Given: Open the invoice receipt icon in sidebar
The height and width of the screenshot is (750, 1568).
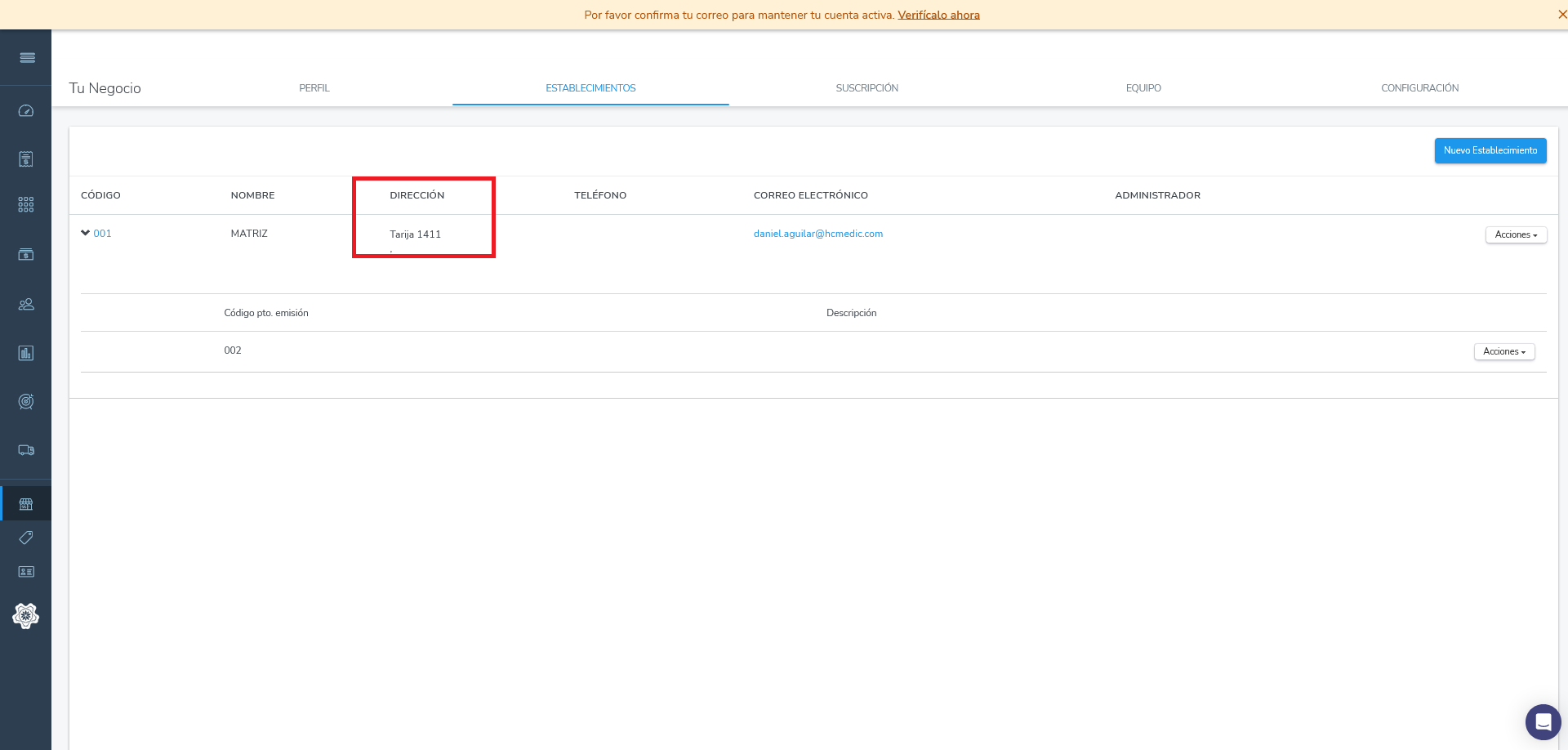Looking at the screenshot, I should point(26,158).
